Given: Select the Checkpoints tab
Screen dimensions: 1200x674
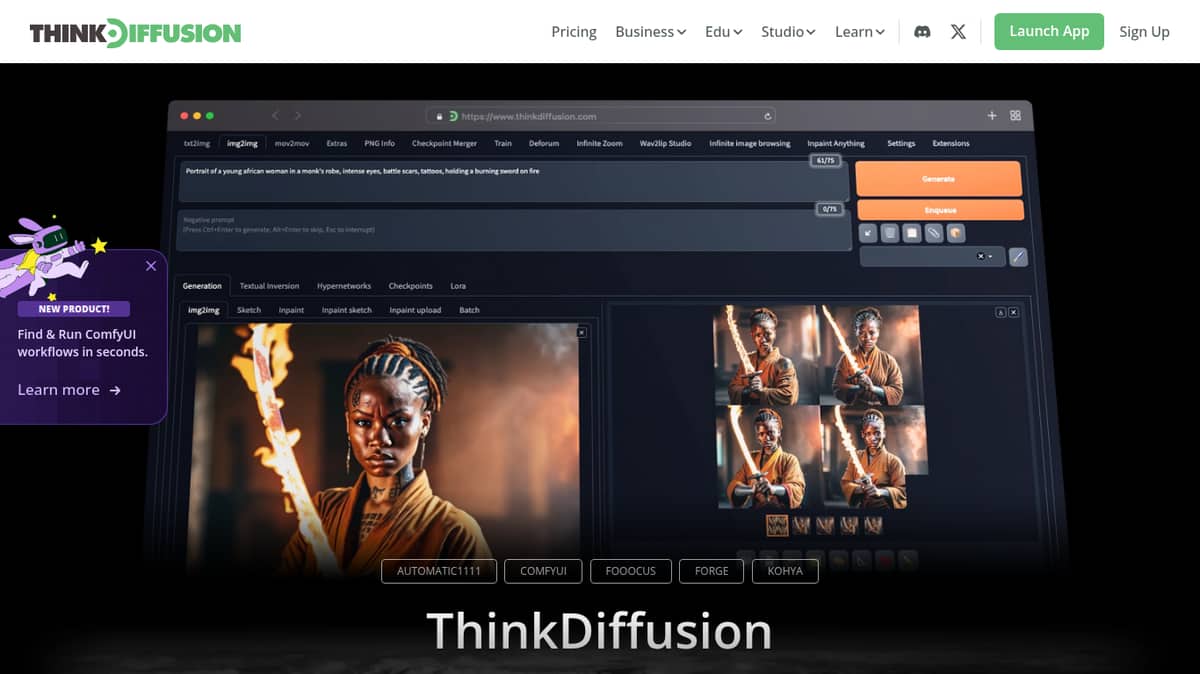Looking at the screenshot, I should 411,286.
